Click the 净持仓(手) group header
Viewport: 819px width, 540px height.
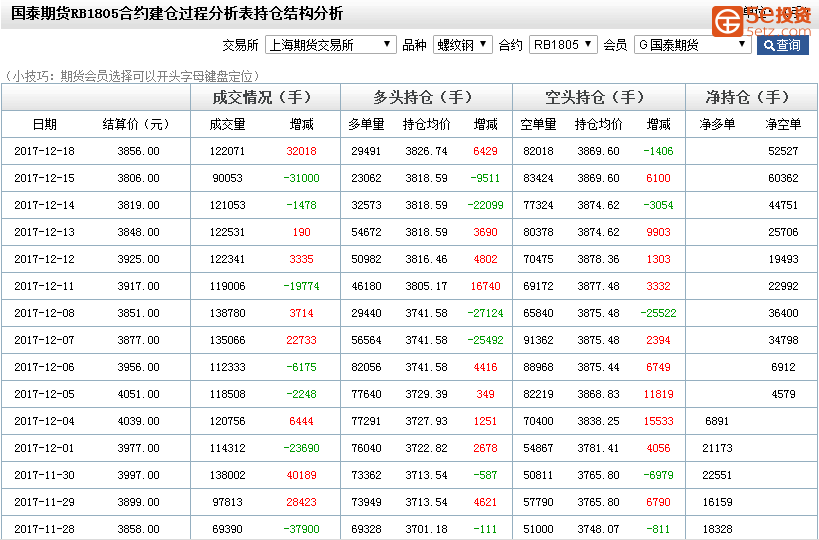pos(748,97)
